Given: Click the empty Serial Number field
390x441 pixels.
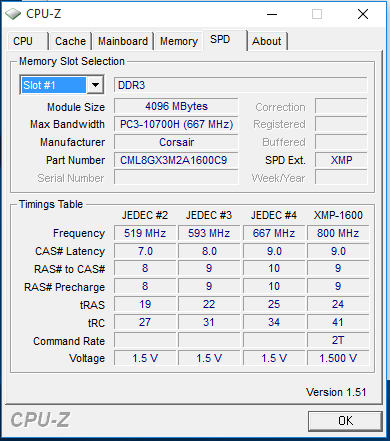Looking at the screenshot, I should tap(176, 178).
